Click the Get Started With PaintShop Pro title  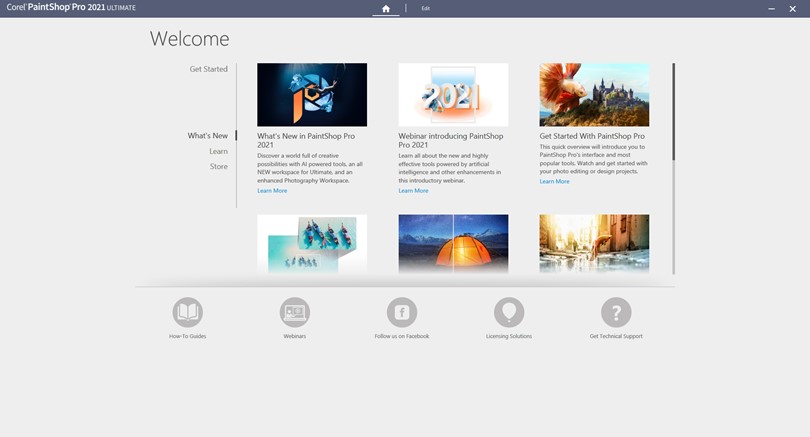tap(592, 136)
